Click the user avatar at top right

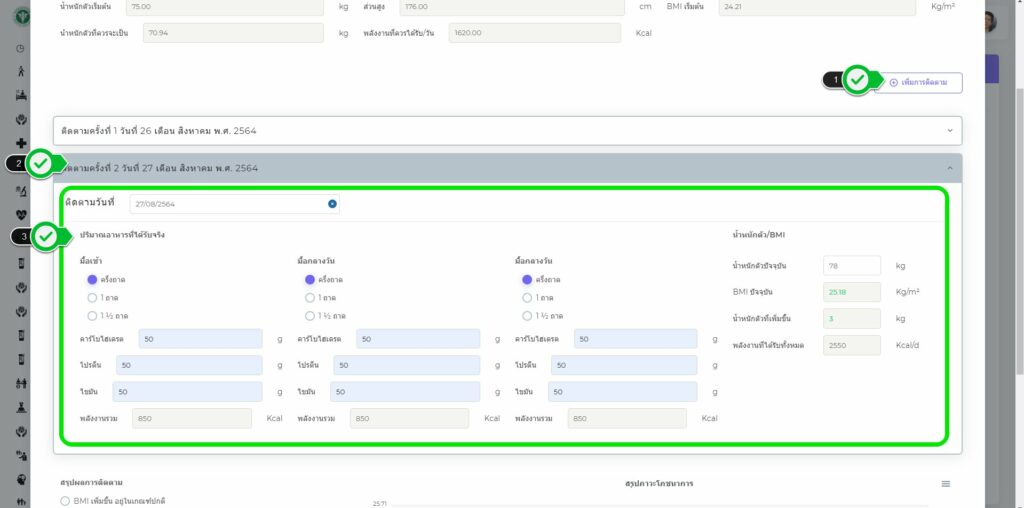coord(989,22)
